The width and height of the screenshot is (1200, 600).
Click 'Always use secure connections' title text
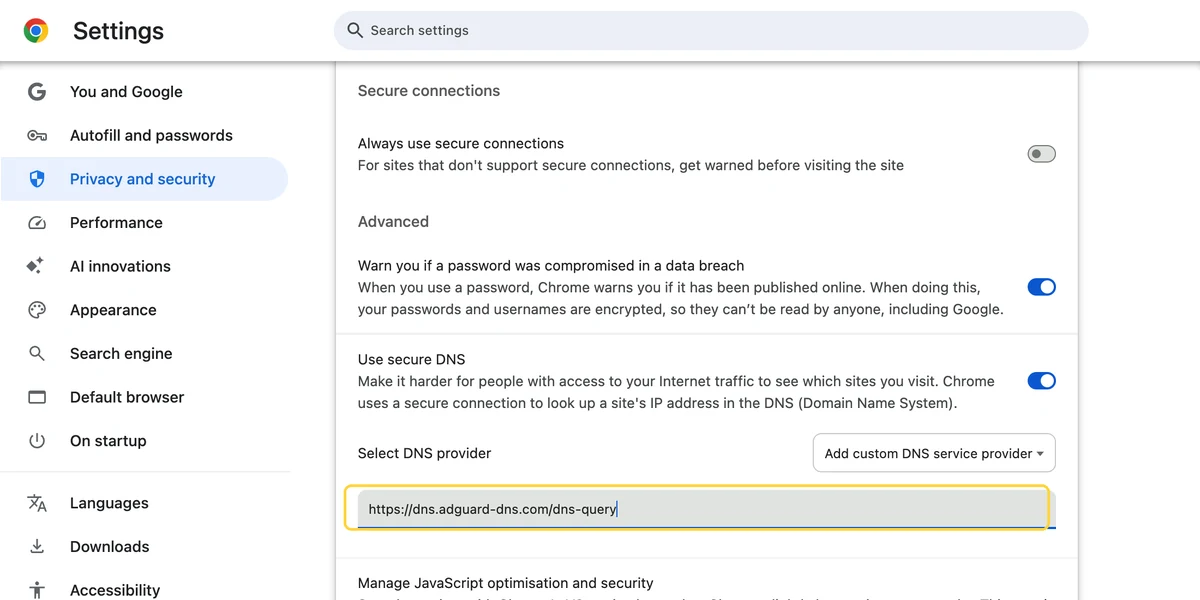461,144
